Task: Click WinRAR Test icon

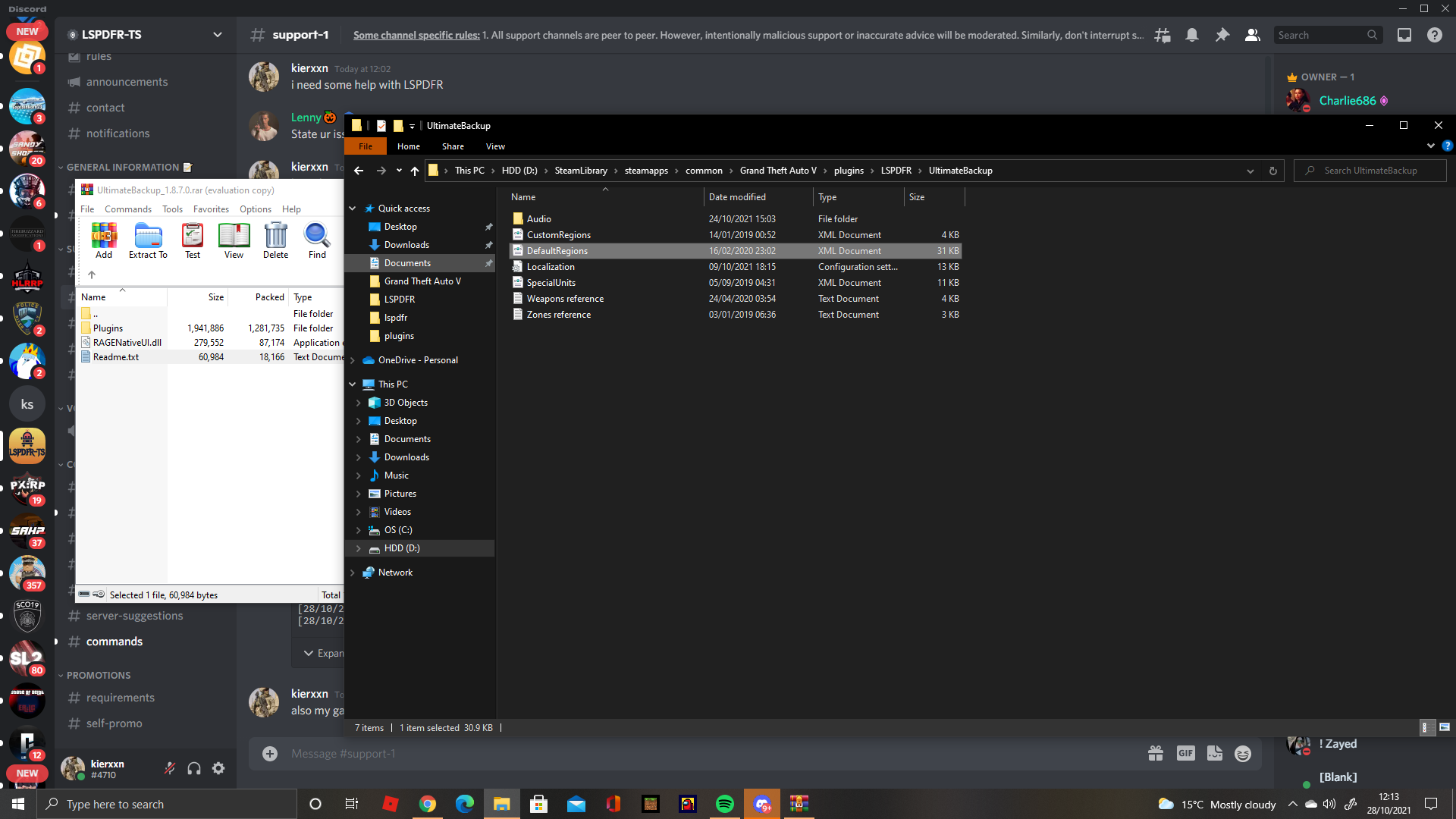Action: coord(193,237)
